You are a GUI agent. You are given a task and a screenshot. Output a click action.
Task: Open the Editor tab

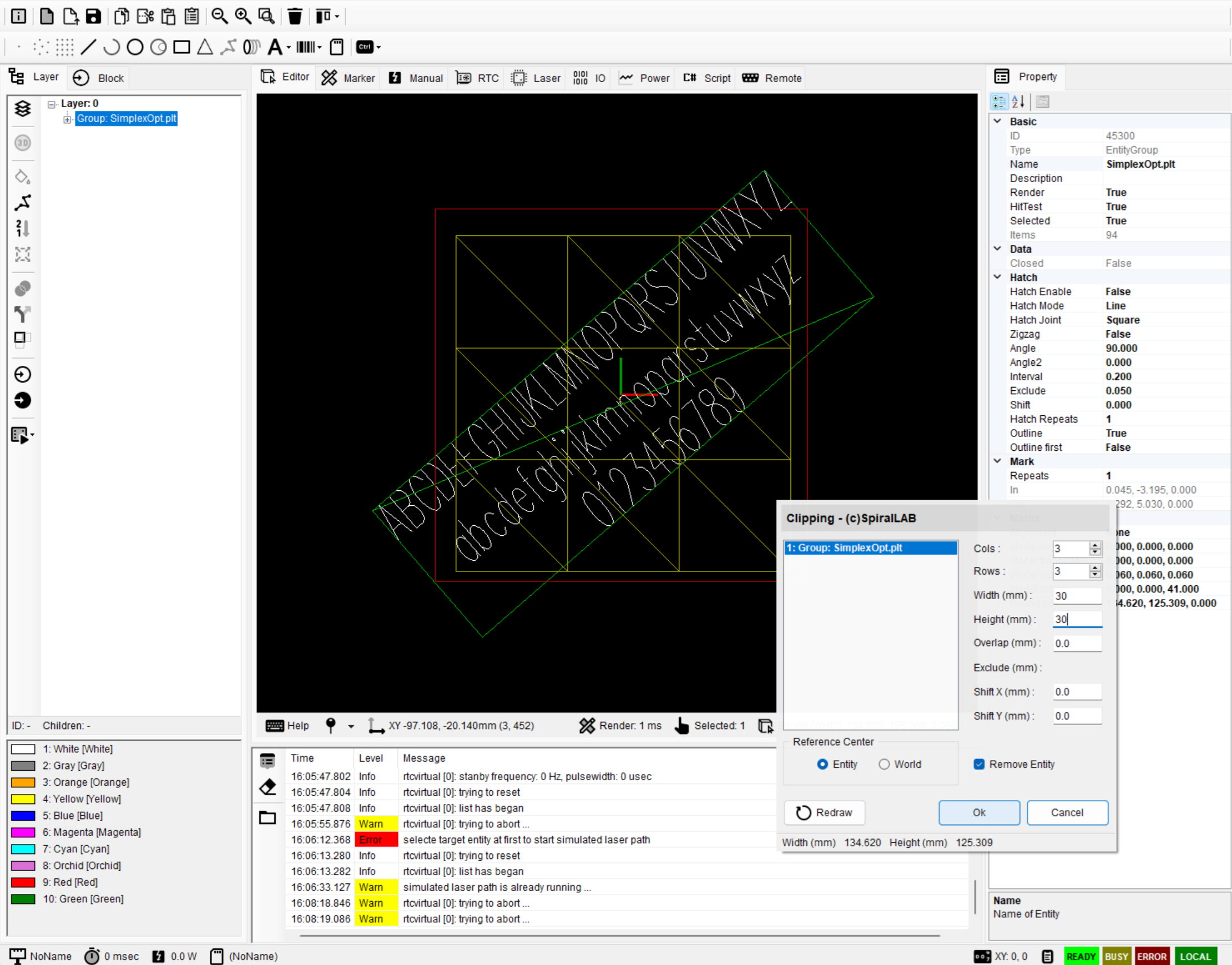click(285, 77)
